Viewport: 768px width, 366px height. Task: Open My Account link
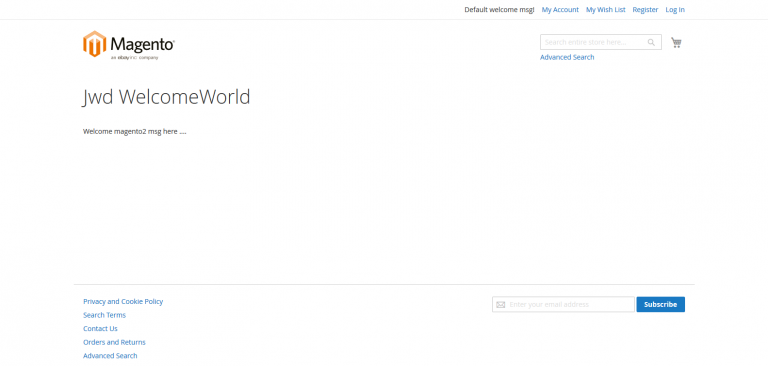coord(560,10)
